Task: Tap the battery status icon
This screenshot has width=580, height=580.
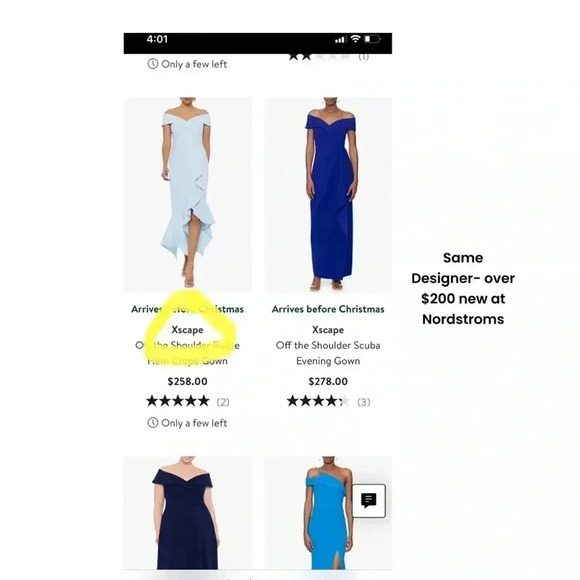Action: (x=372, y=39)
